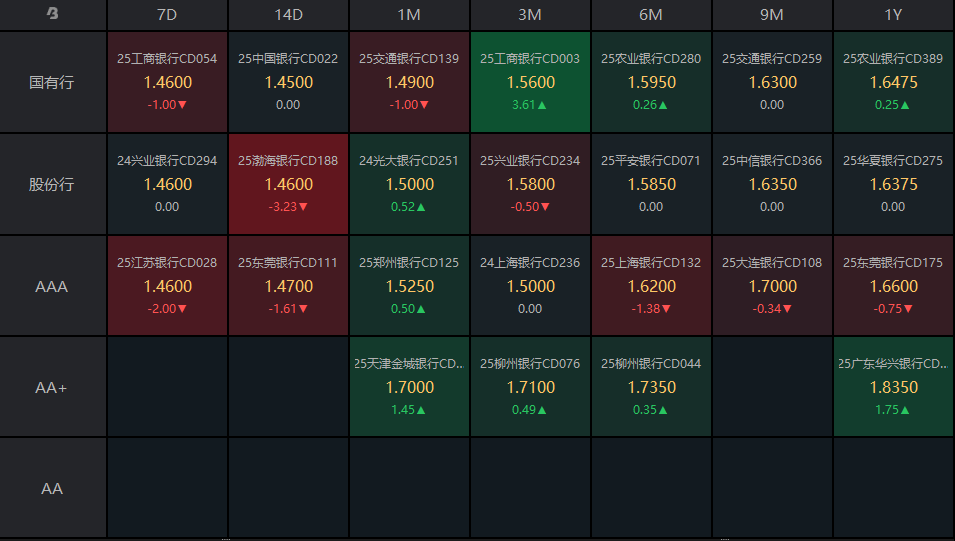Click the 股份行 row label
Screen dimensions: 955x541
(x=51, y=185)
